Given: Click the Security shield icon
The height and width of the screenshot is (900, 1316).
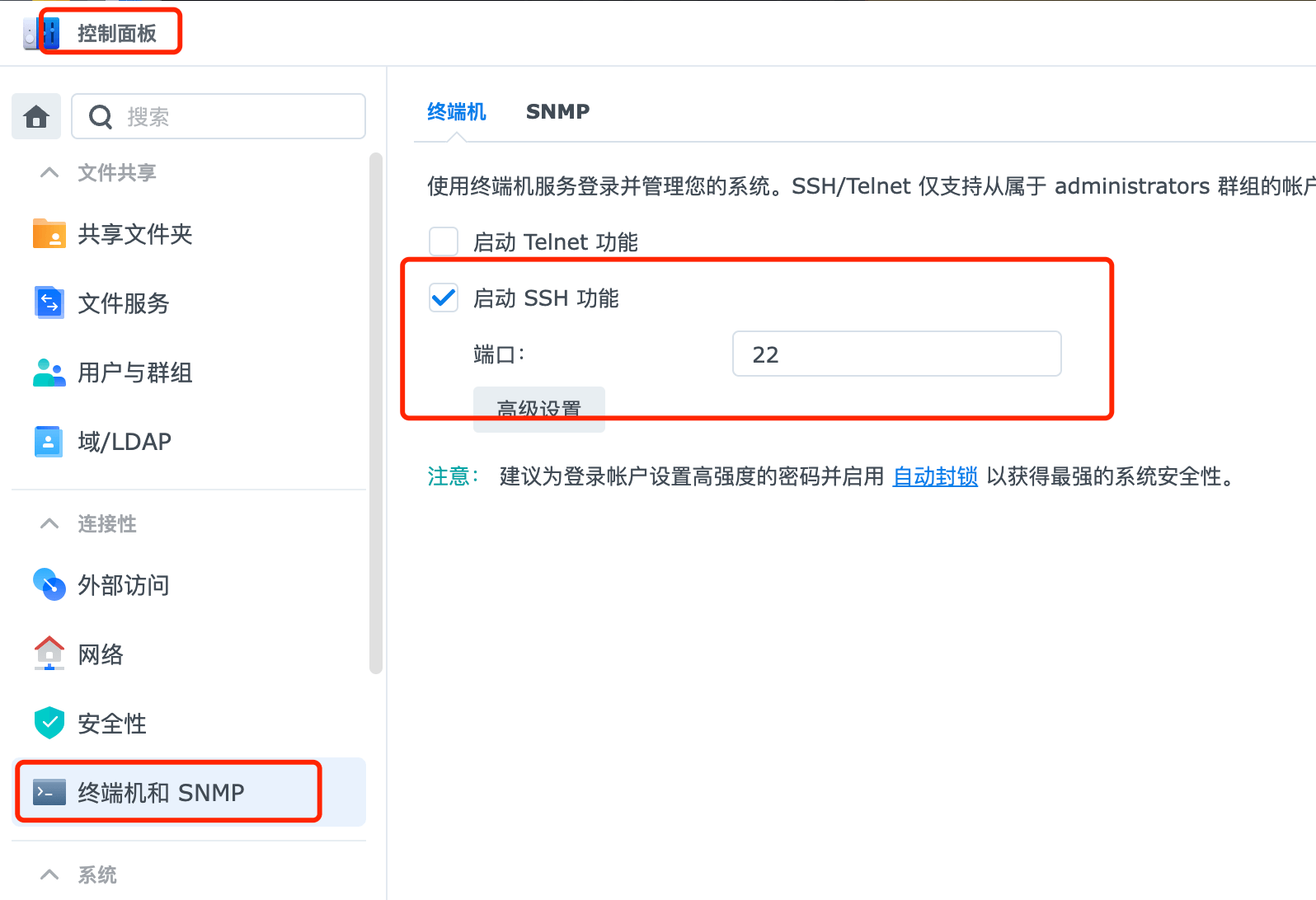Looking at the screenshot, I should (49, 723).
